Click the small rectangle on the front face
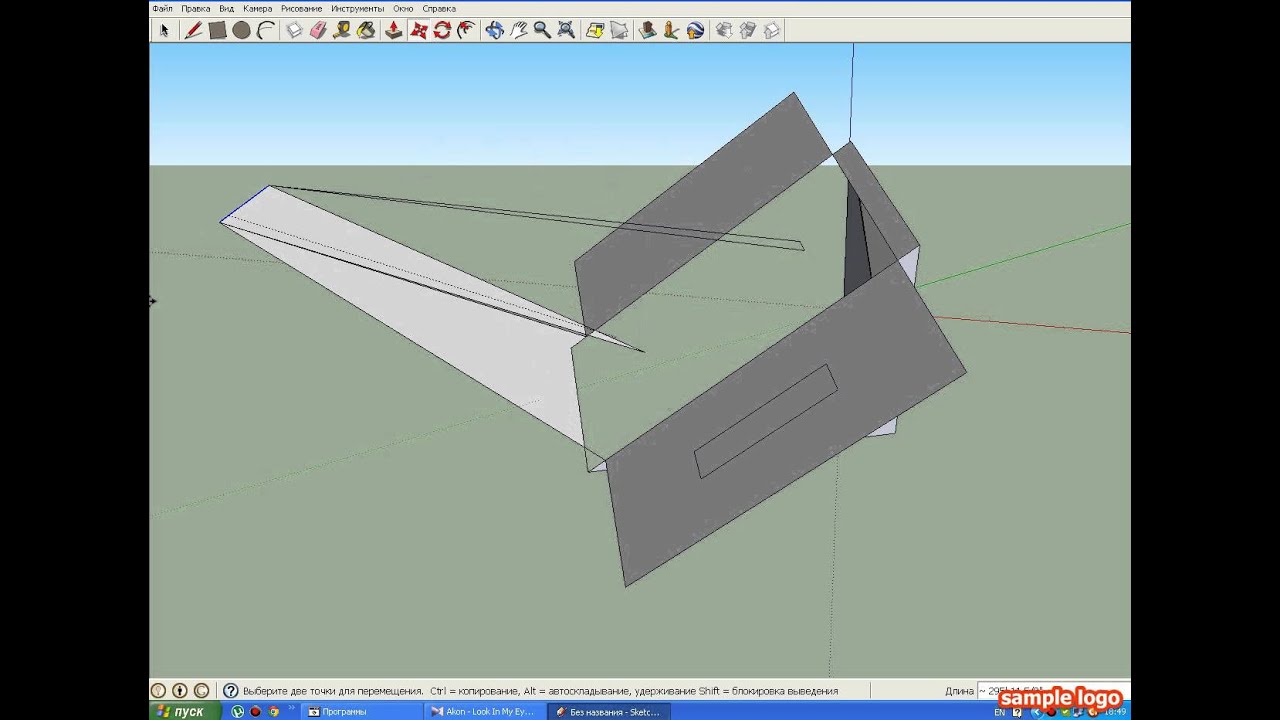The image size is (1280, 720). click(766, 421)
